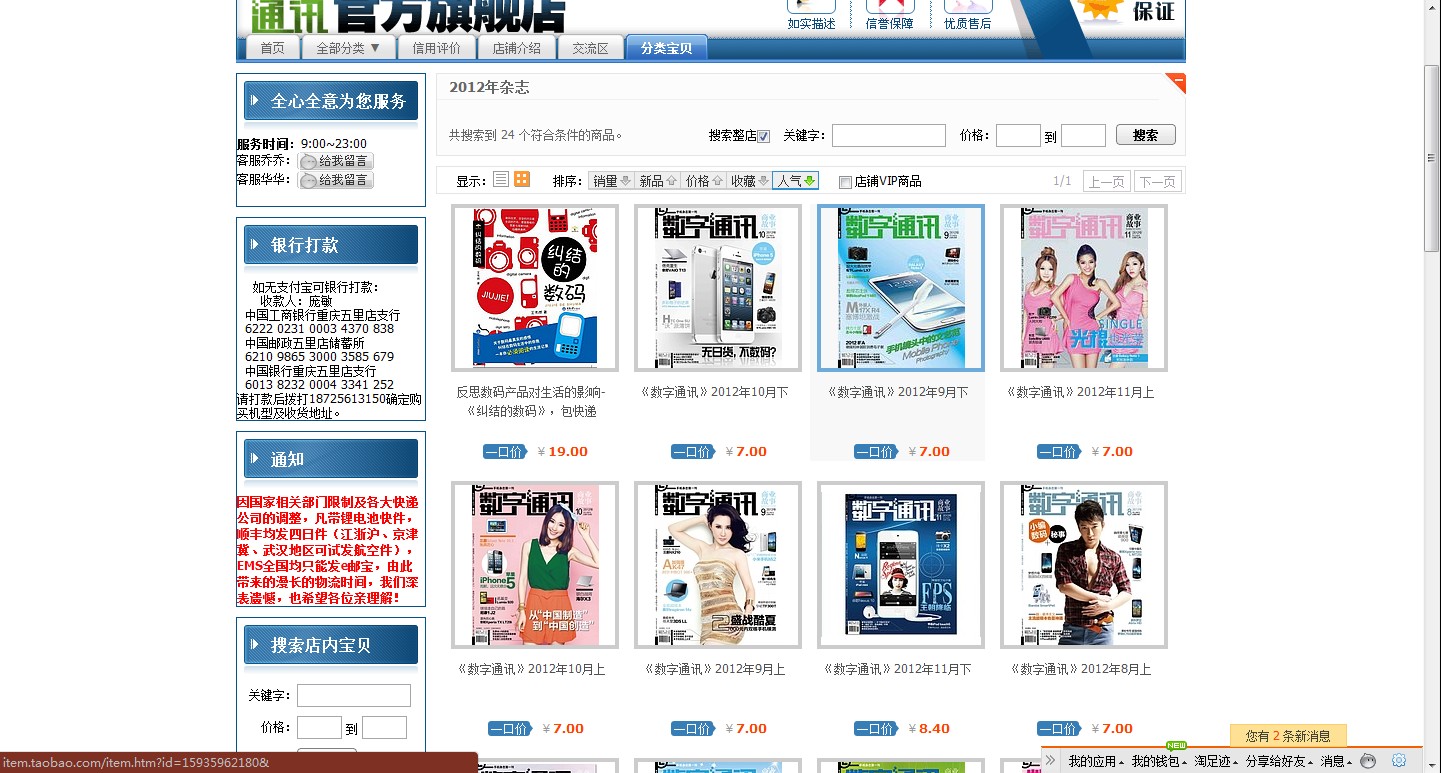Expand 消息 menu in bottom bar
Image resolution: width=1441 pixels, height=773 pixels.
(1336, 761)
